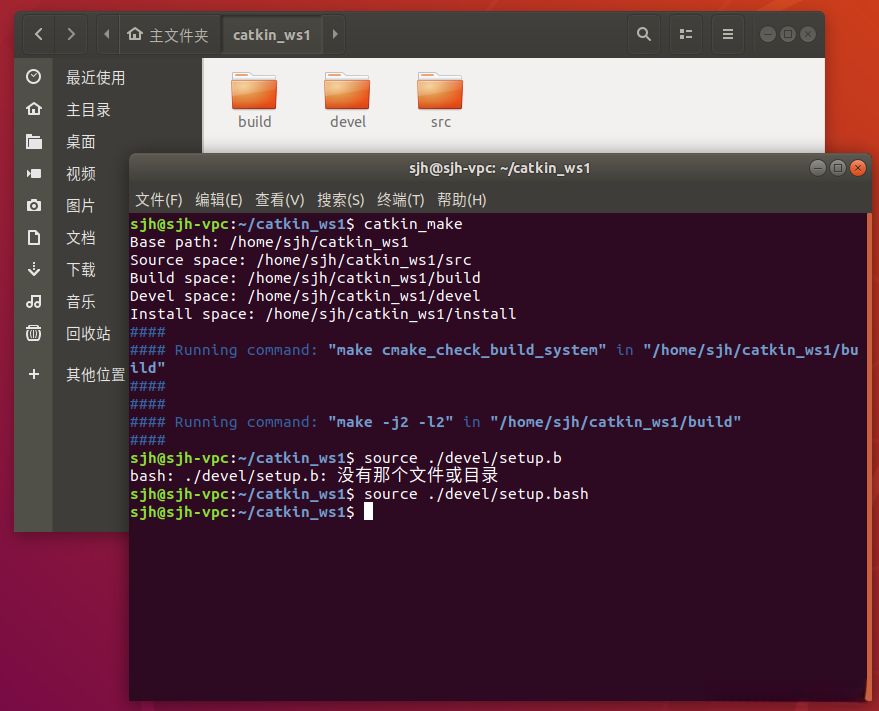Screen dimensions: 879x711
Task: Click the 'catkin_make' command text
Action: [x=413, y=224]
